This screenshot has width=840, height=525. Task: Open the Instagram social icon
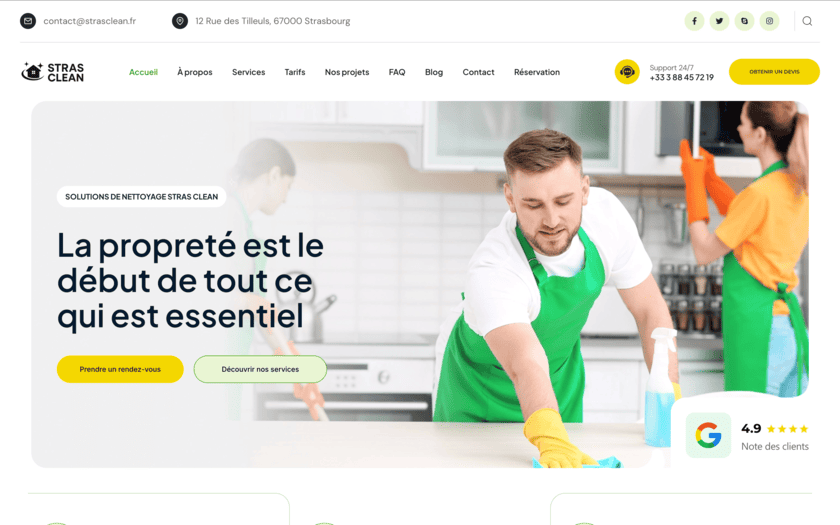click(x=769, y=21)
